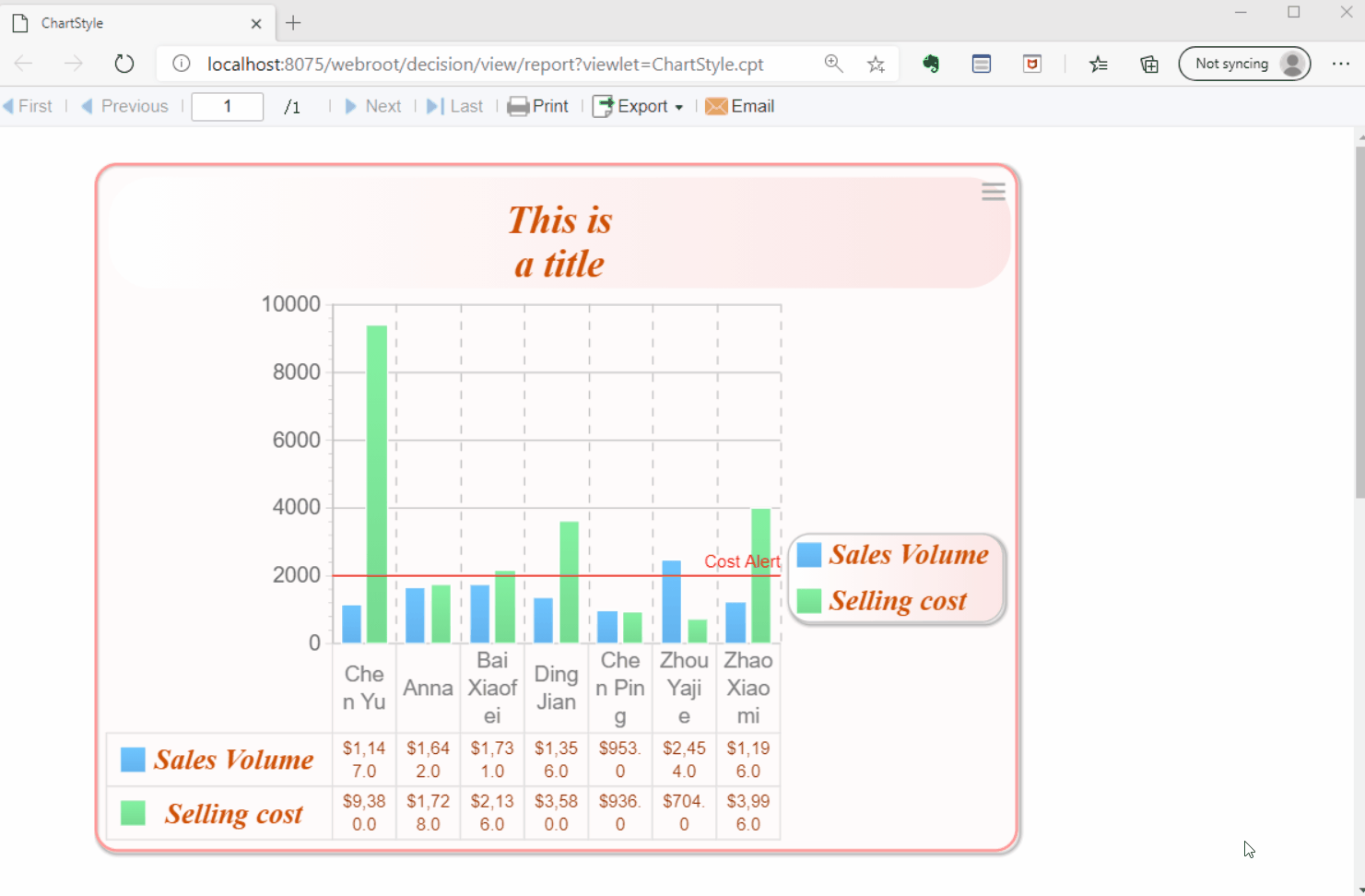Click the Email icon
Image resolution: width=1365 pixels, height=896 pixels.
pyautogui.click(x=716, y=106)
